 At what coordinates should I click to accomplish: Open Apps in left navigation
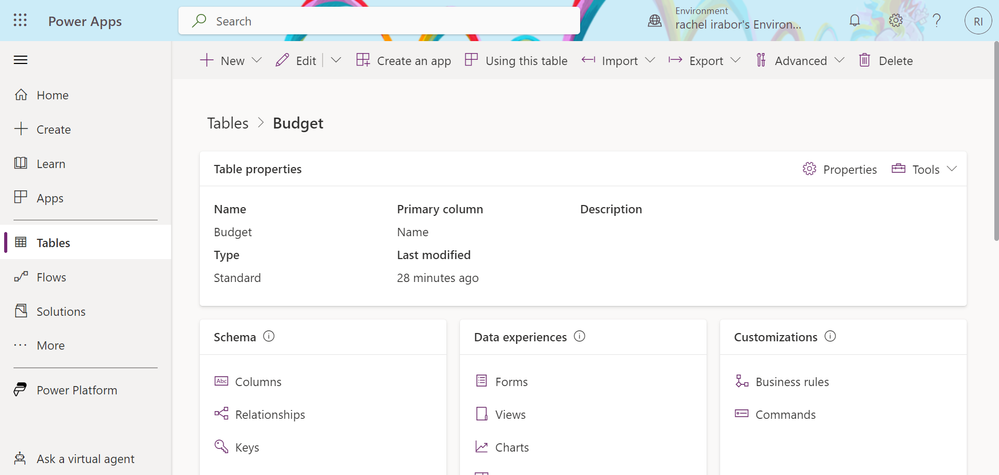coord(85,198)
